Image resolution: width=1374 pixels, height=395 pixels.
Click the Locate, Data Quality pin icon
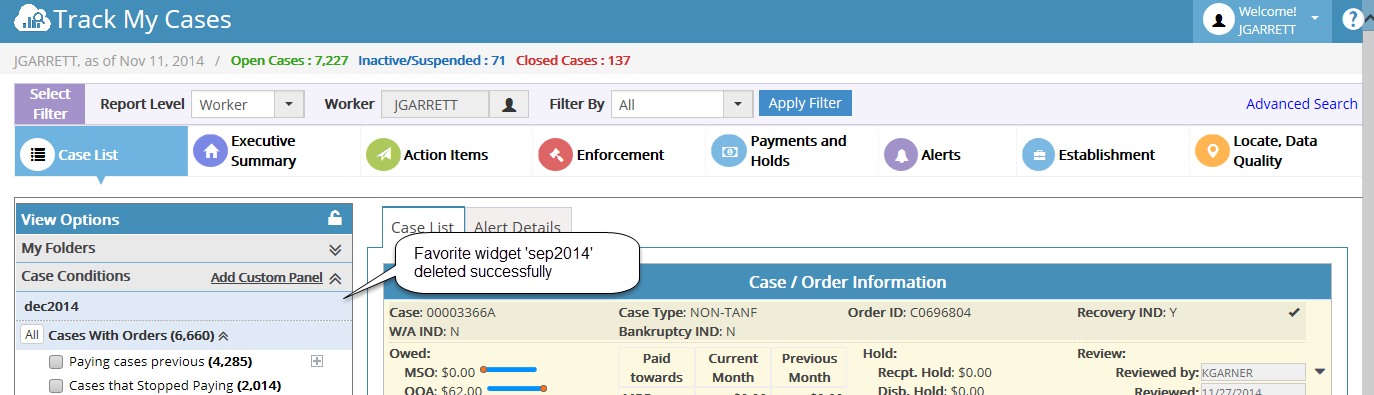(x=1211, y=152)
